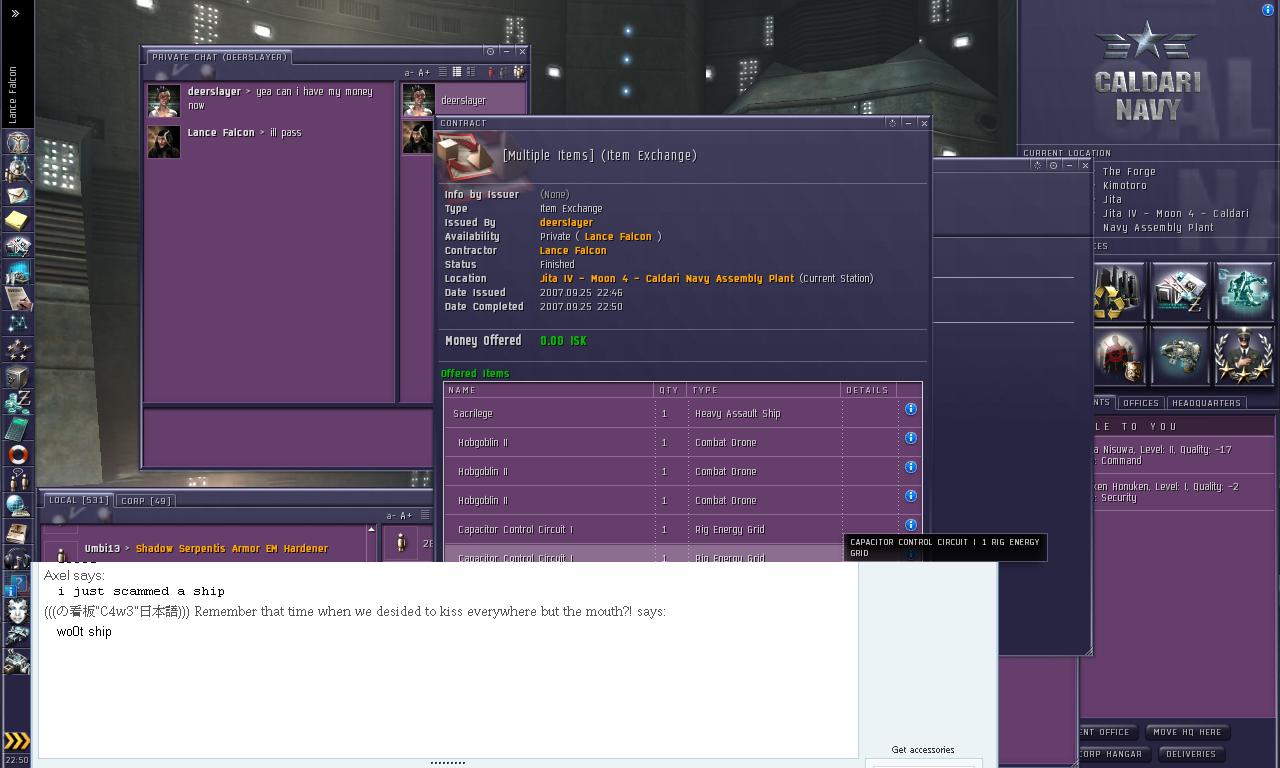Screen dimensions: 1280x768
Task: Open the lifebuoy help icon
Action: pyautogui.click(x=17, y=454)
